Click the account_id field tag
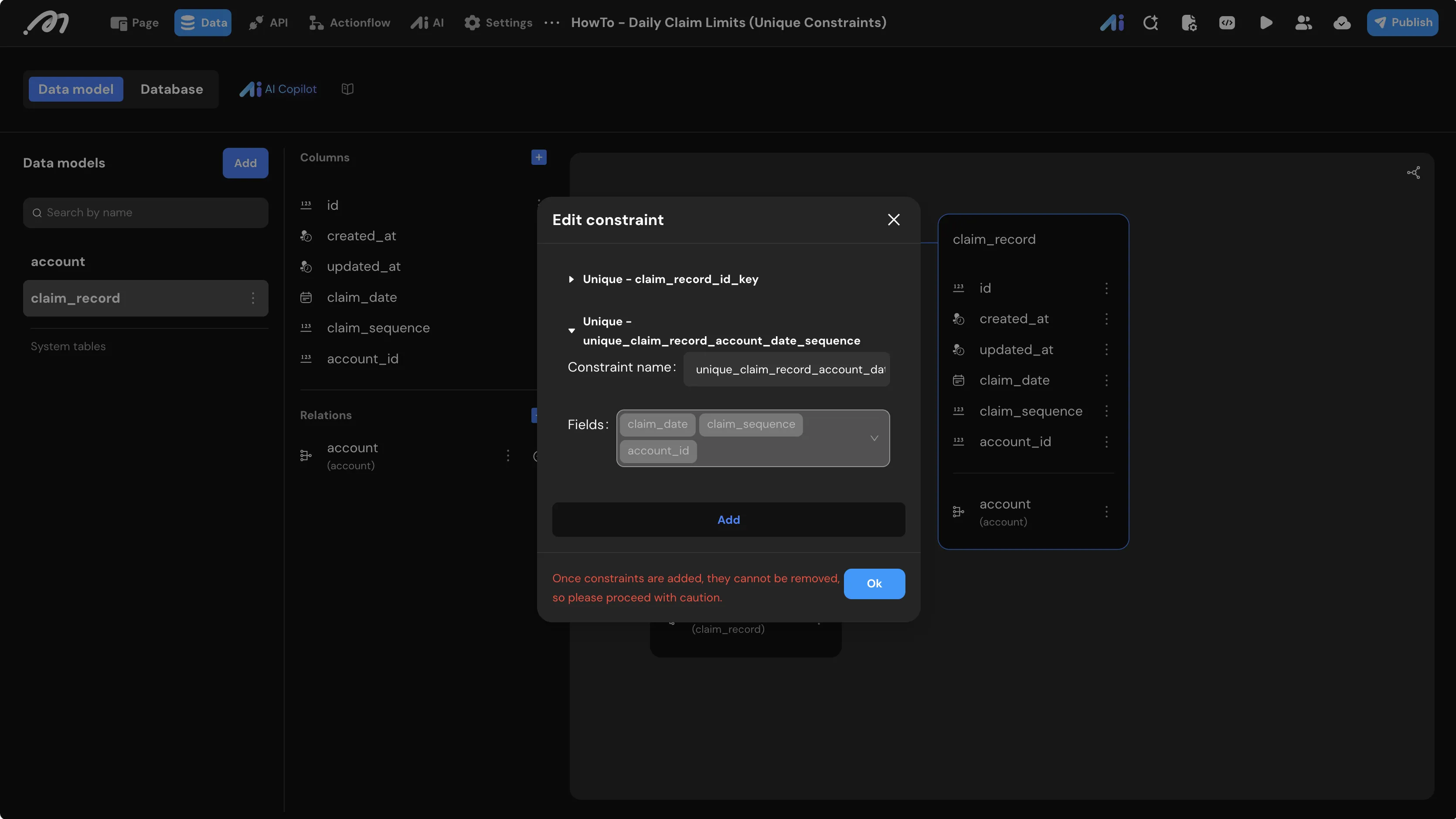Image resolution: width=1456 pixels, height=819 pixels. [658, 451]
